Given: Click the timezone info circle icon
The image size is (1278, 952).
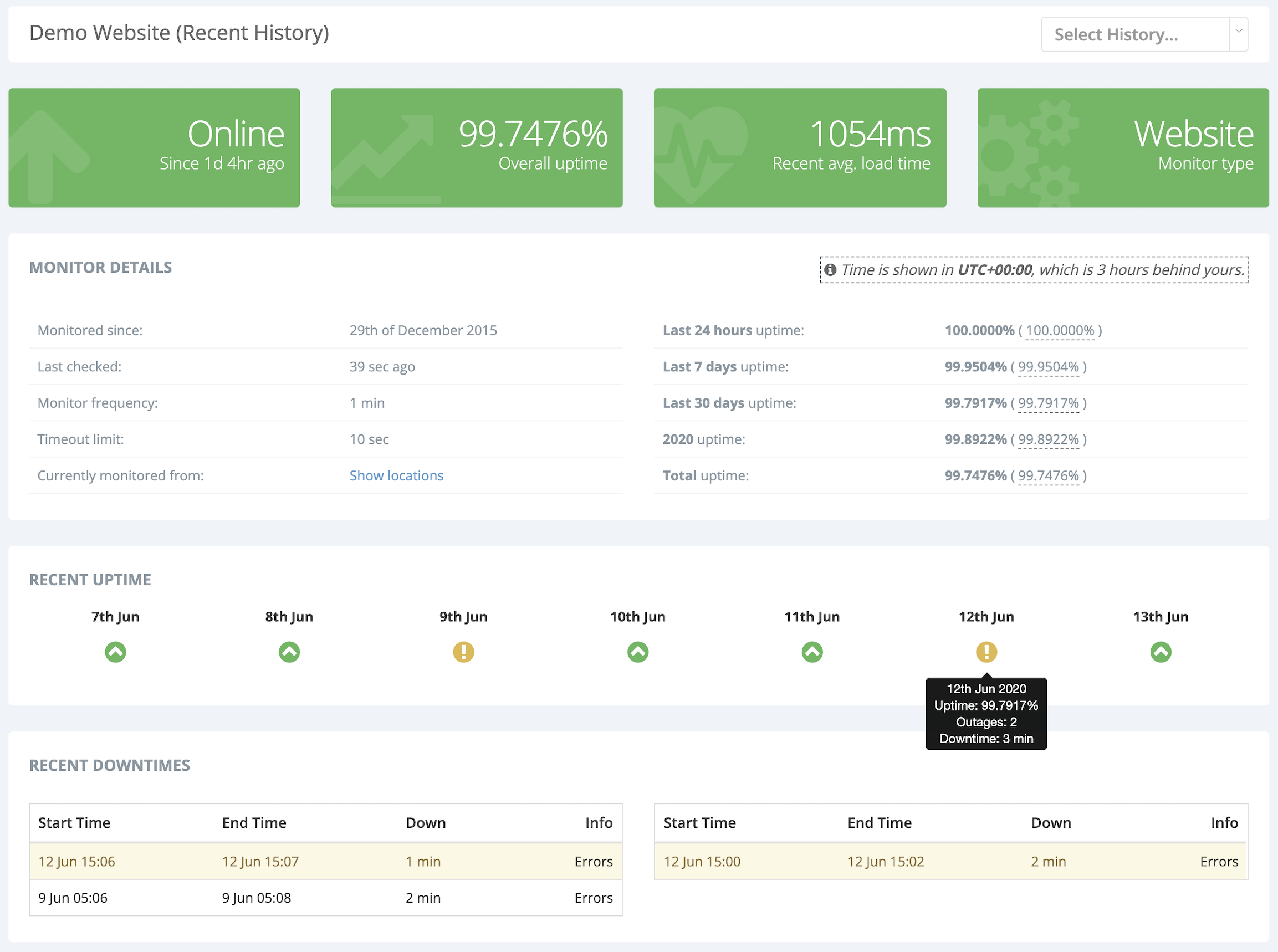Looking at the screenshot, I should (830, 270).
